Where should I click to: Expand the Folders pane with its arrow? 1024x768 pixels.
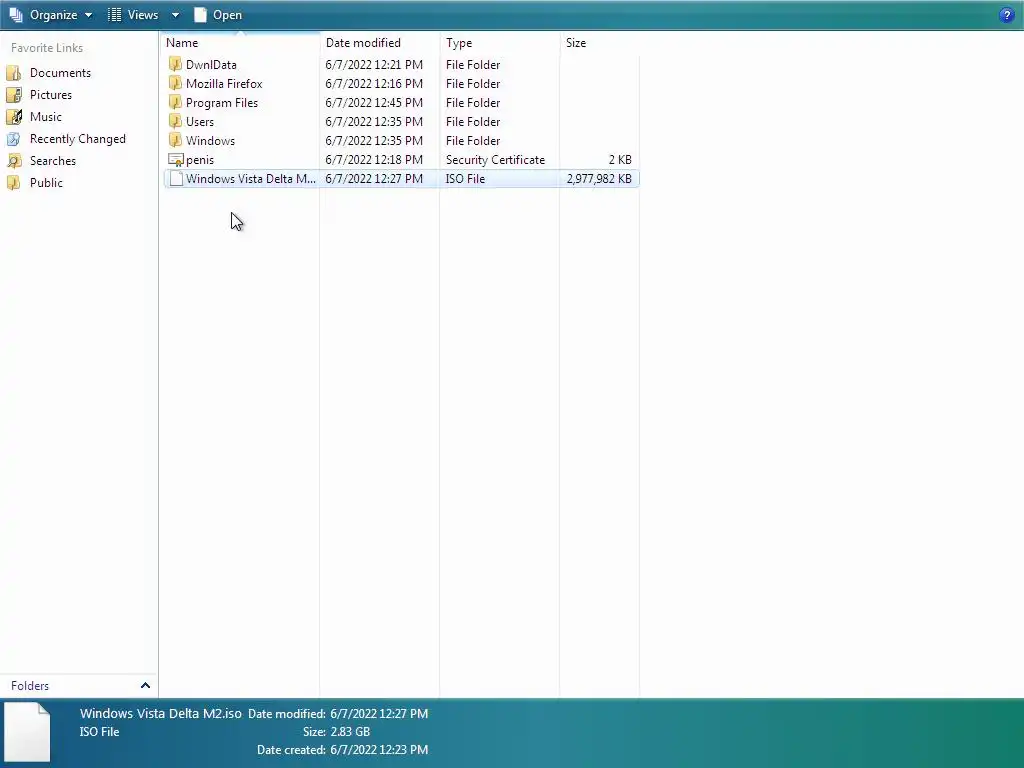[145, 685]
